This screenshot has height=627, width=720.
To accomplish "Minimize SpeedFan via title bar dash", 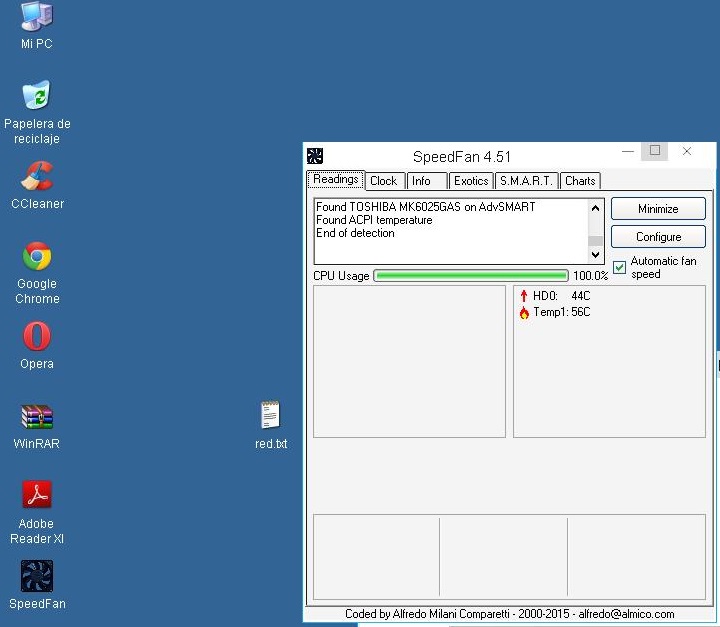I will tap(628, 151).
